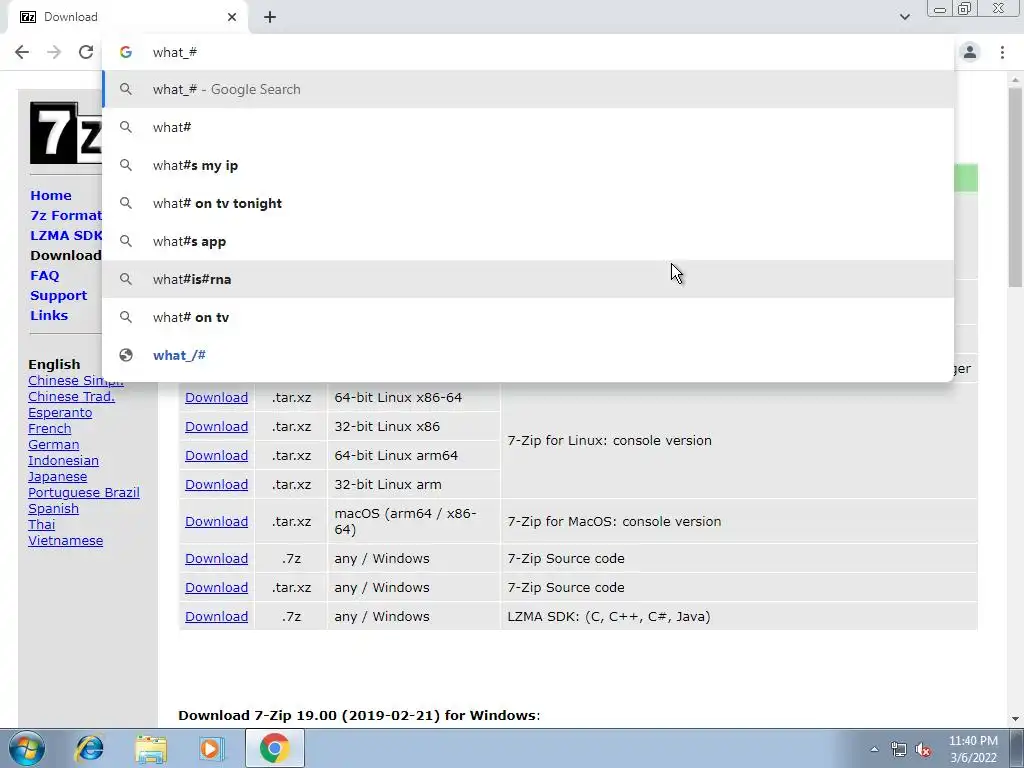Image resolution: width=1024 pixels, height=768 pixels.
Task: Switch language to Japanese
Action: 57,477
